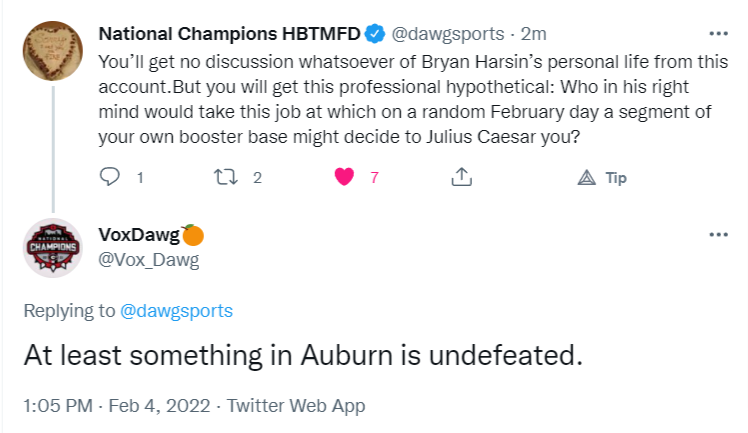Viewport: 748px width, 433px height.
Task: Open the VoxDawg display name
Action: point(139,235)
